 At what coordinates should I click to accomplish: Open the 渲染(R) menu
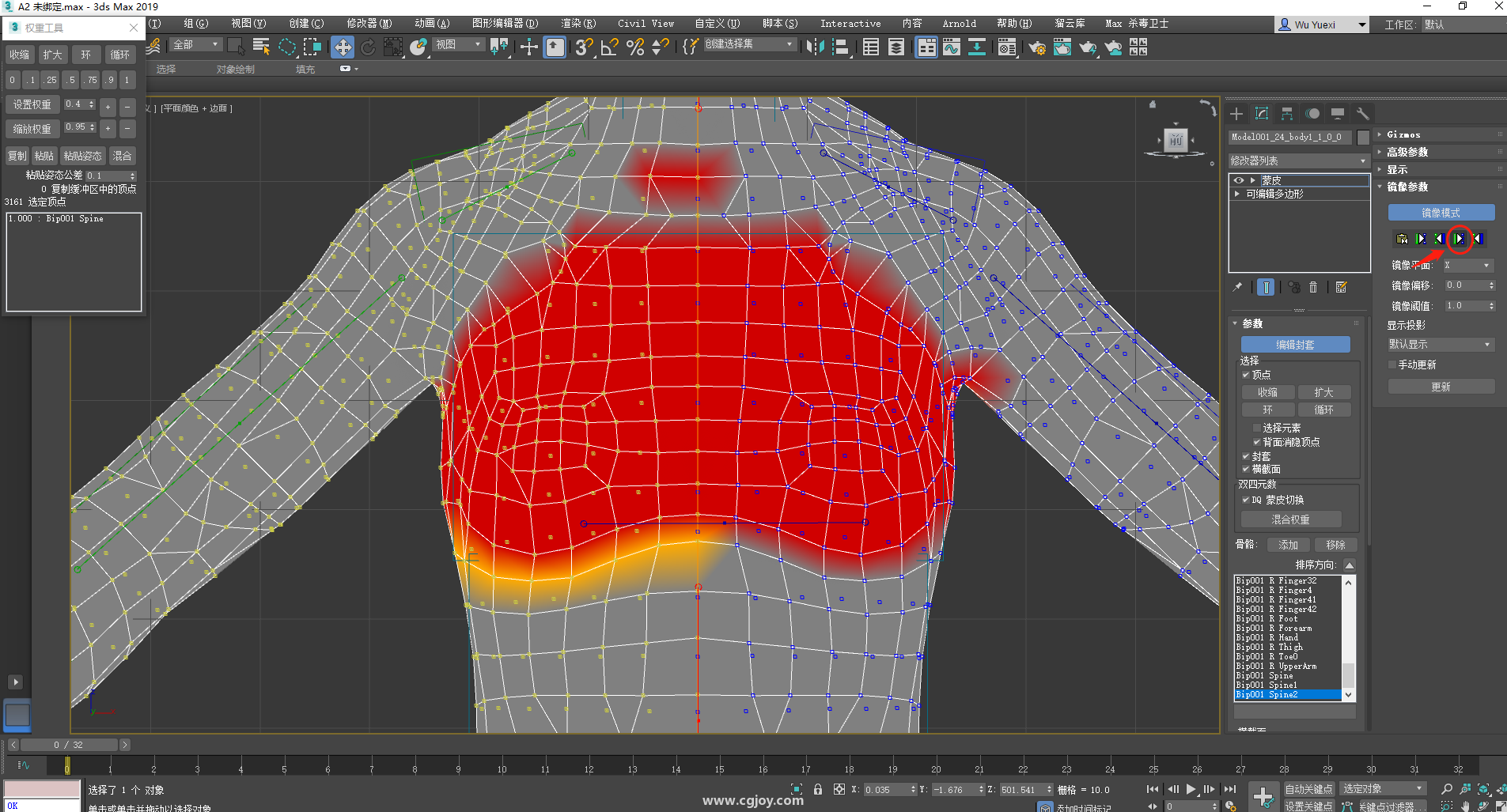click(578, 24)
